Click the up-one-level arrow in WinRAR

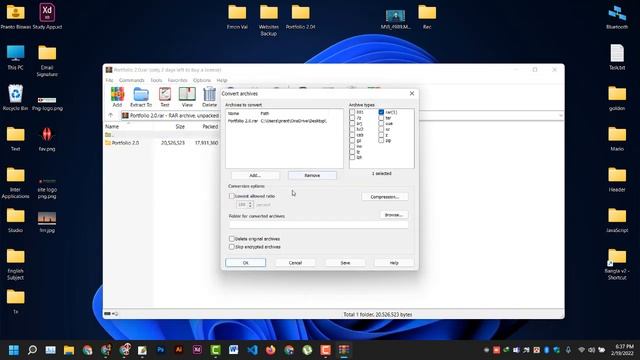111,116
